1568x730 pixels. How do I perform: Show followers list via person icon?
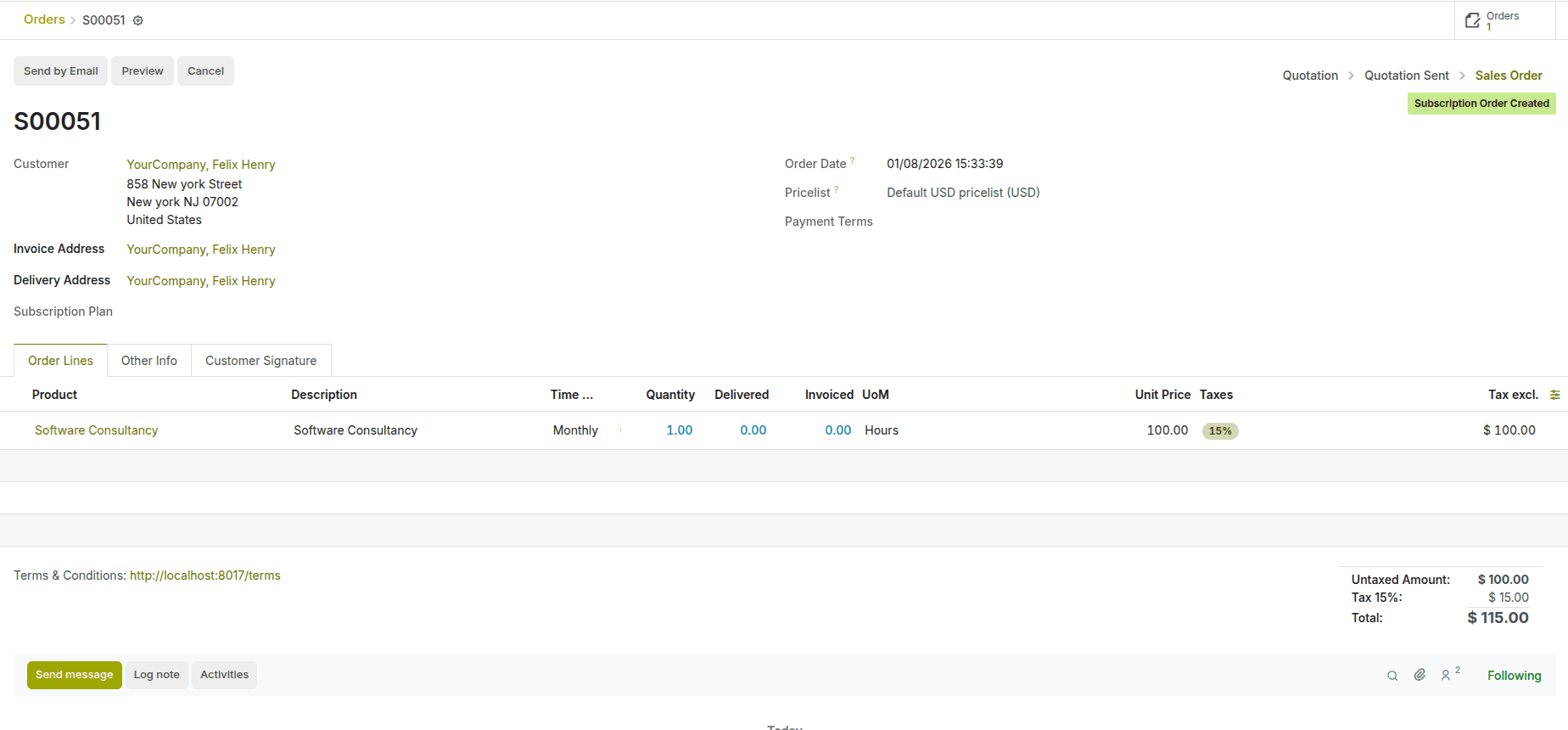[x=1447, y=676]
